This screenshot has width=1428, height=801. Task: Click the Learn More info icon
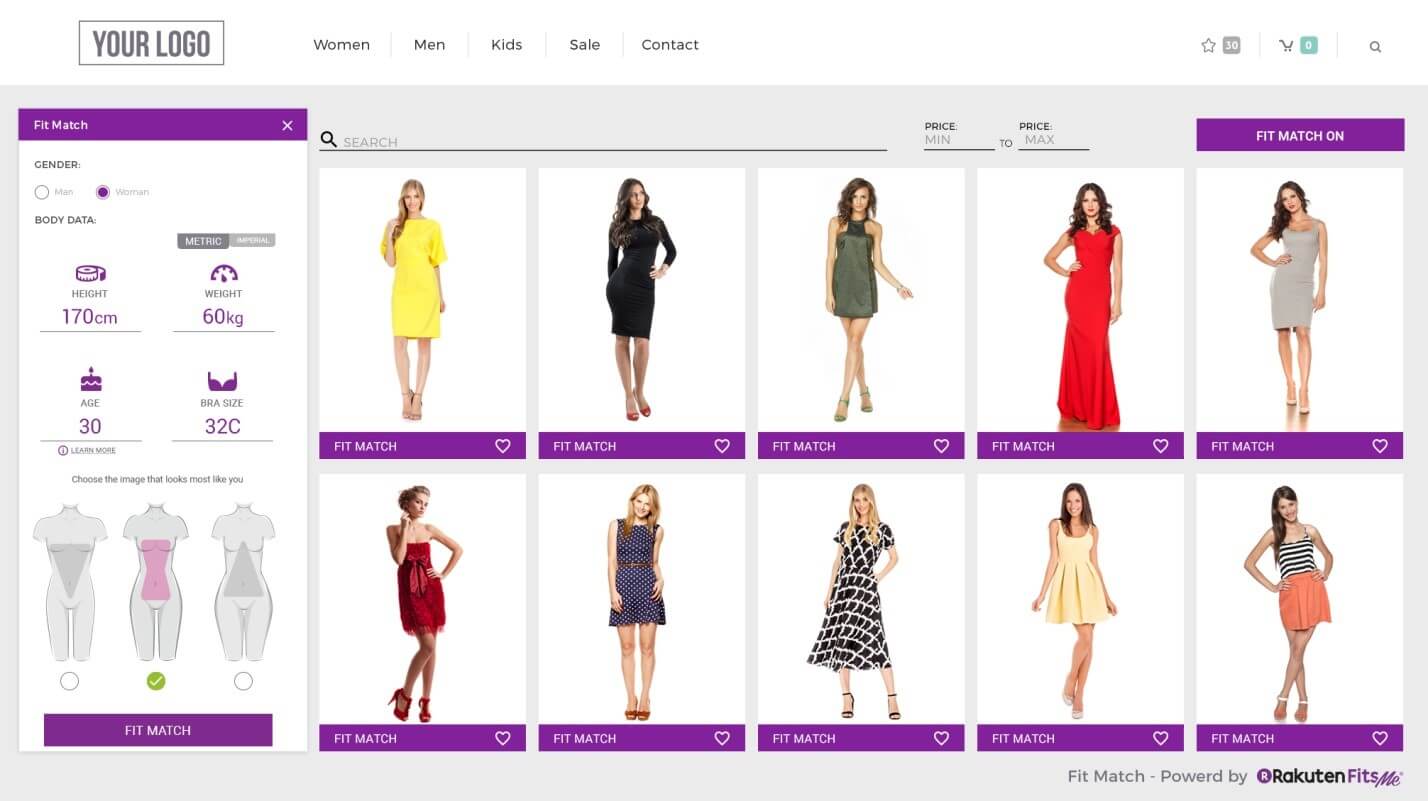(63, 451)
